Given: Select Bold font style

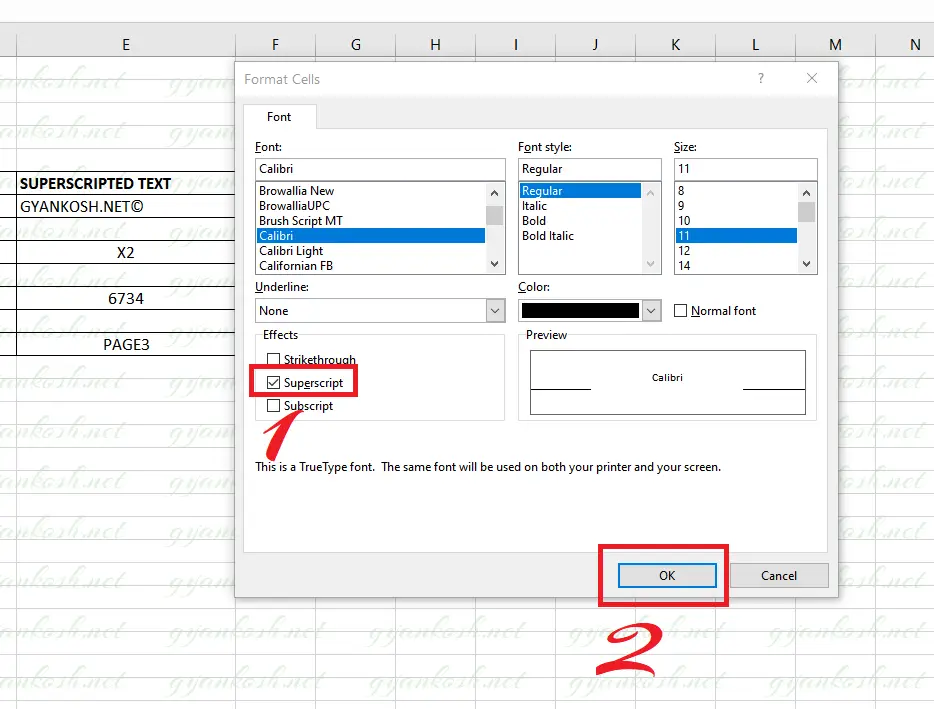Looking at the screenshot, I should point(580,220).
